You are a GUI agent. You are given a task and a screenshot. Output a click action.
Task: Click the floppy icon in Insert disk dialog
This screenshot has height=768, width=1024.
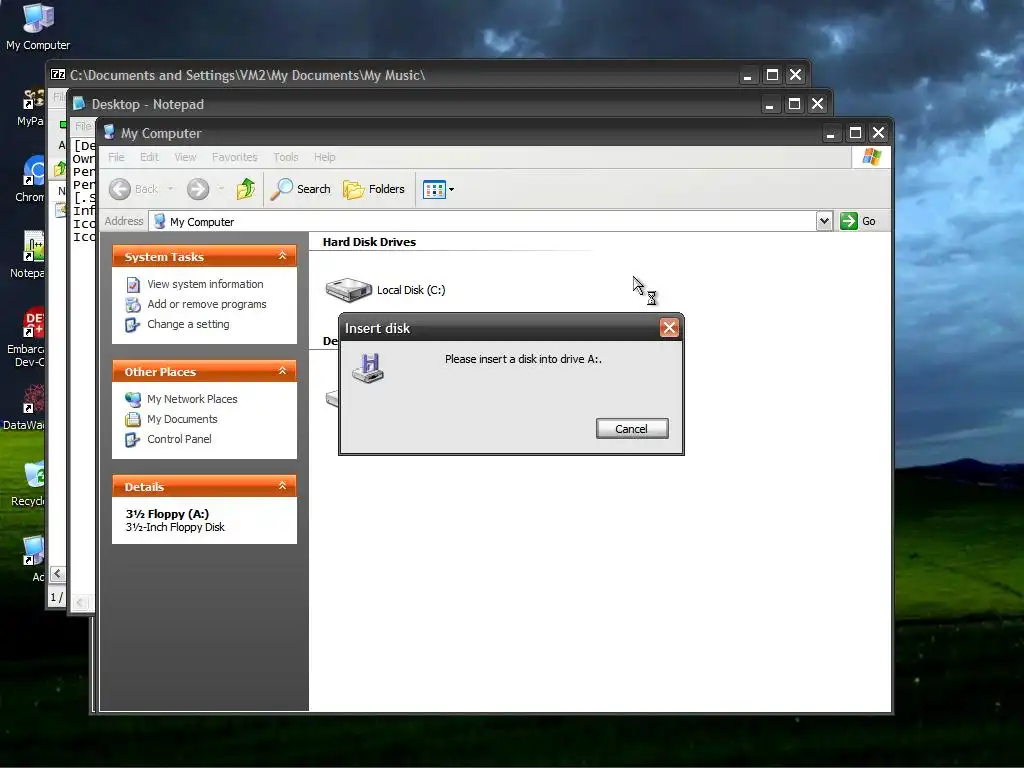click(368, 368)
